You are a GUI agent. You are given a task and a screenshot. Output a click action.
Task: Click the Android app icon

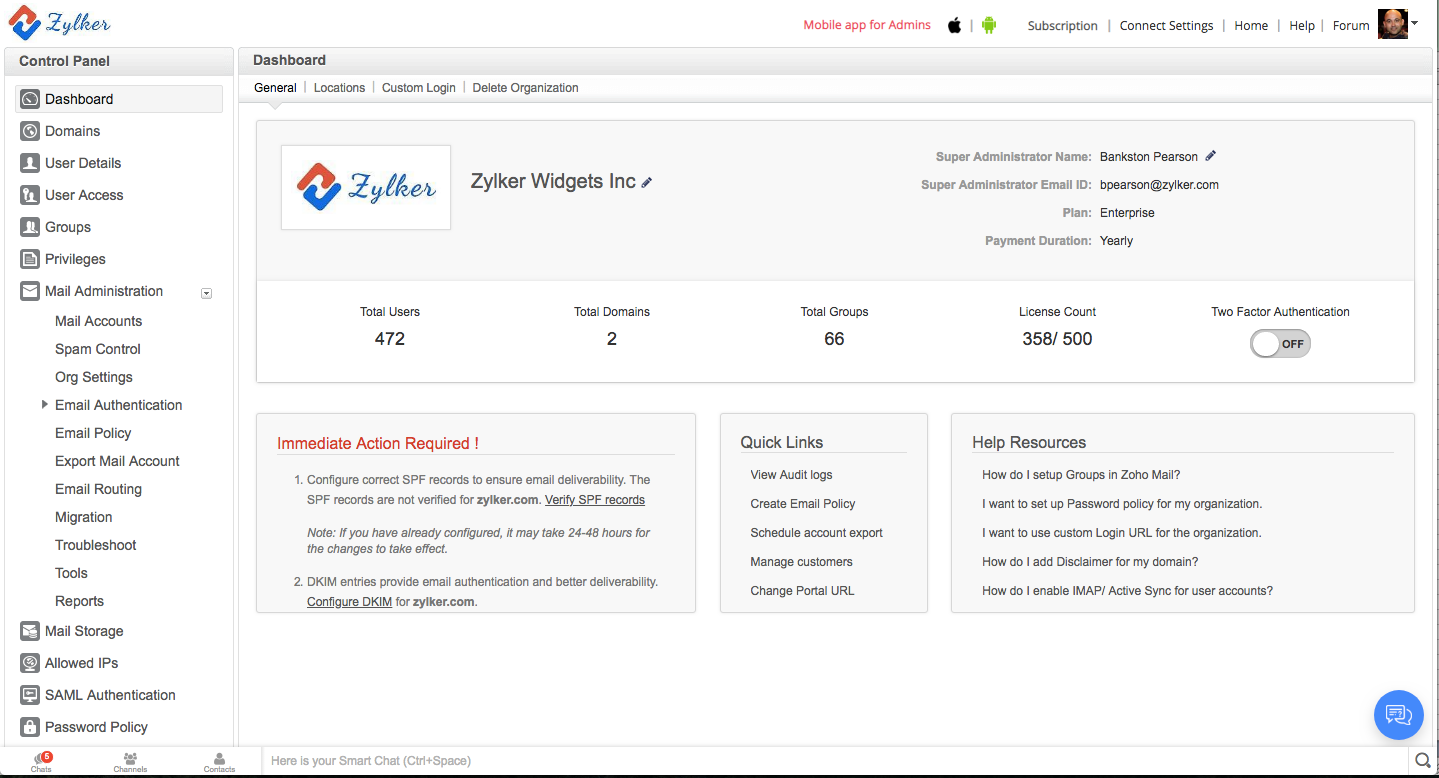(989, 26)
